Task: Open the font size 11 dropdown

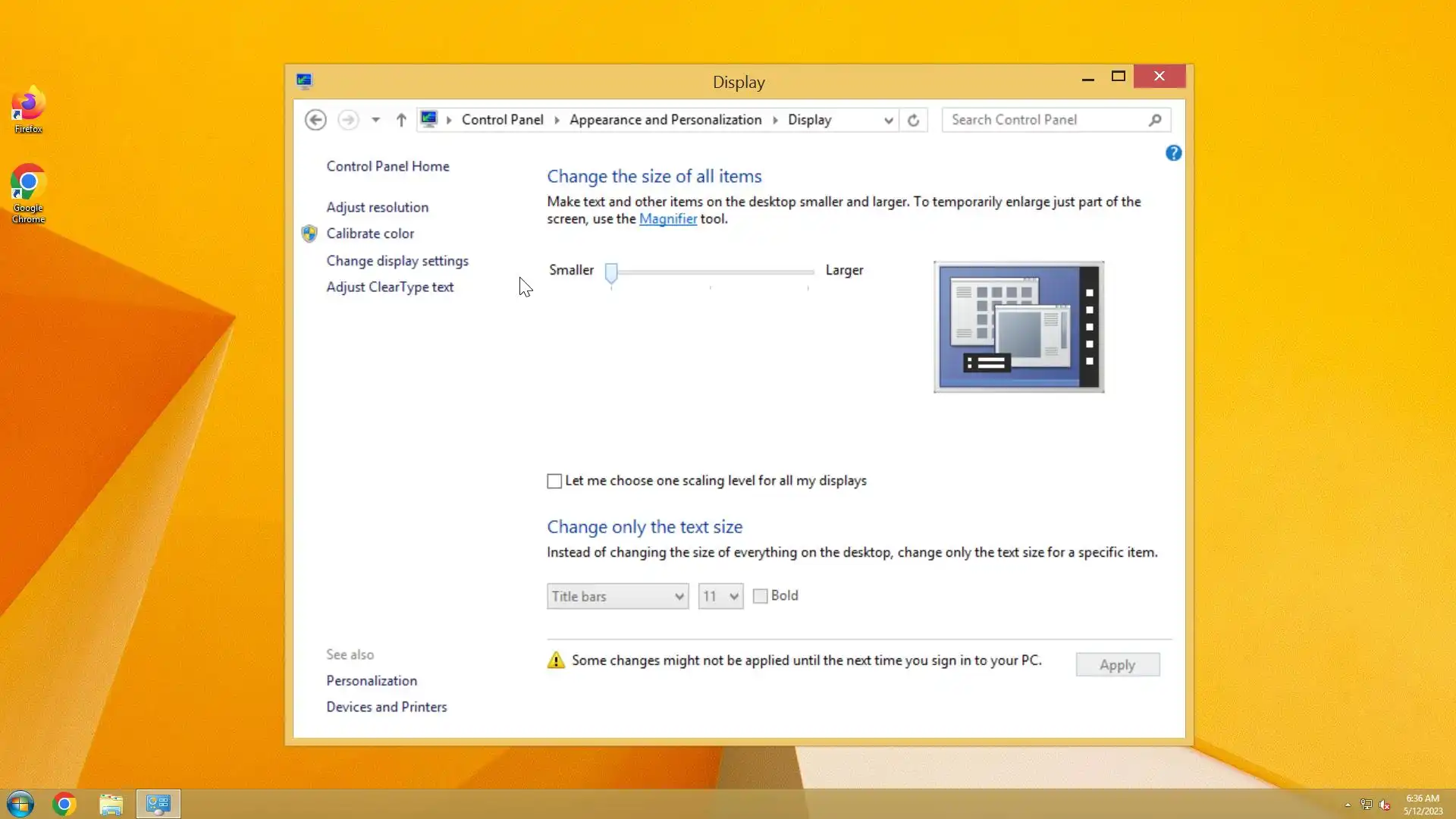Action: tap(720, 596)
